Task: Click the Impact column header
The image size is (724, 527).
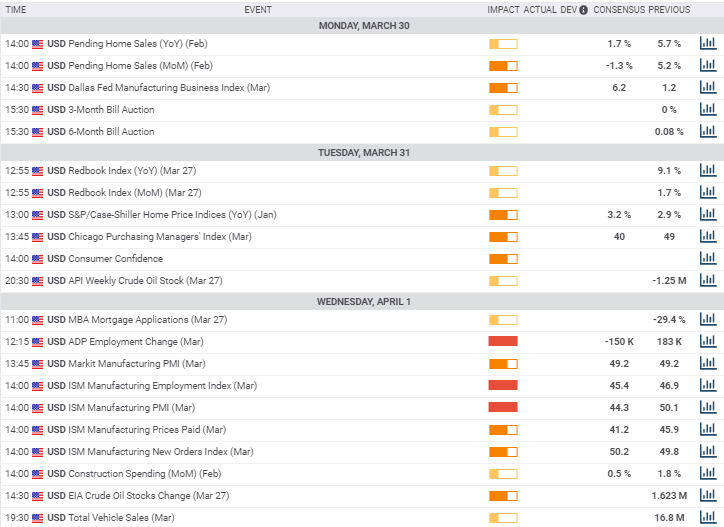Action: [x=503, y=9]
